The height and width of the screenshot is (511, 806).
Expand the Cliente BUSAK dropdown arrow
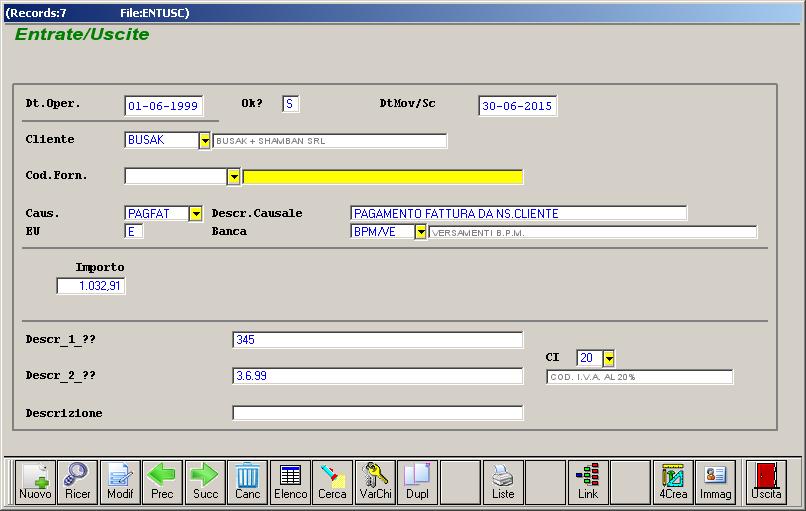[205, 140]
